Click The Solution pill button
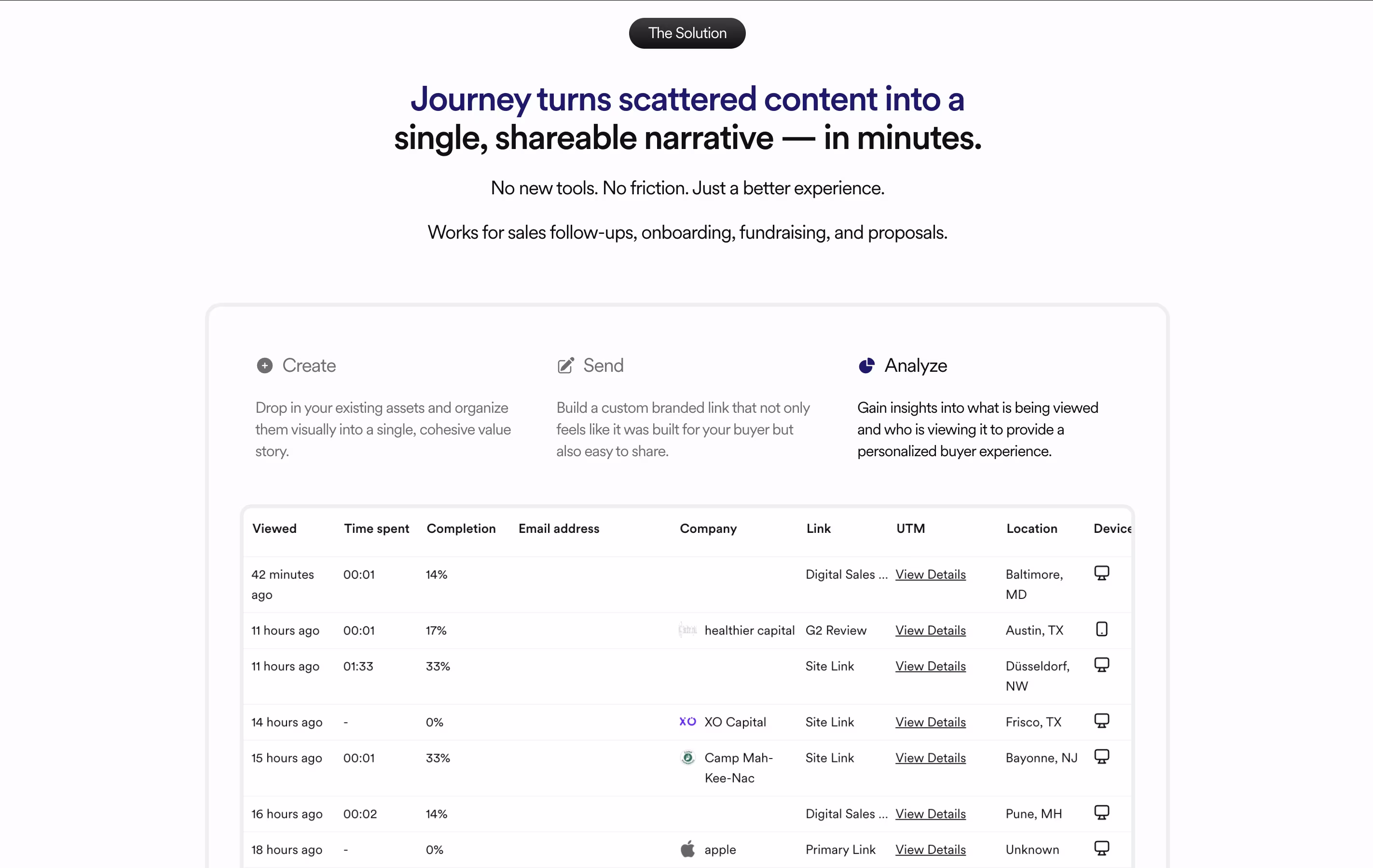1373x868 pixels. coord(687,33)
